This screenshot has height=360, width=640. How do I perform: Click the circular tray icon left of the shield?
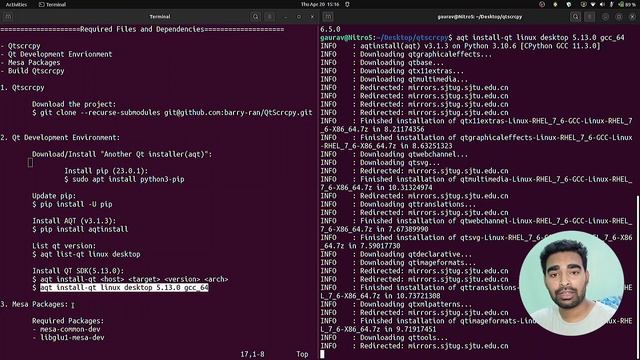click(x=542, y=4)
